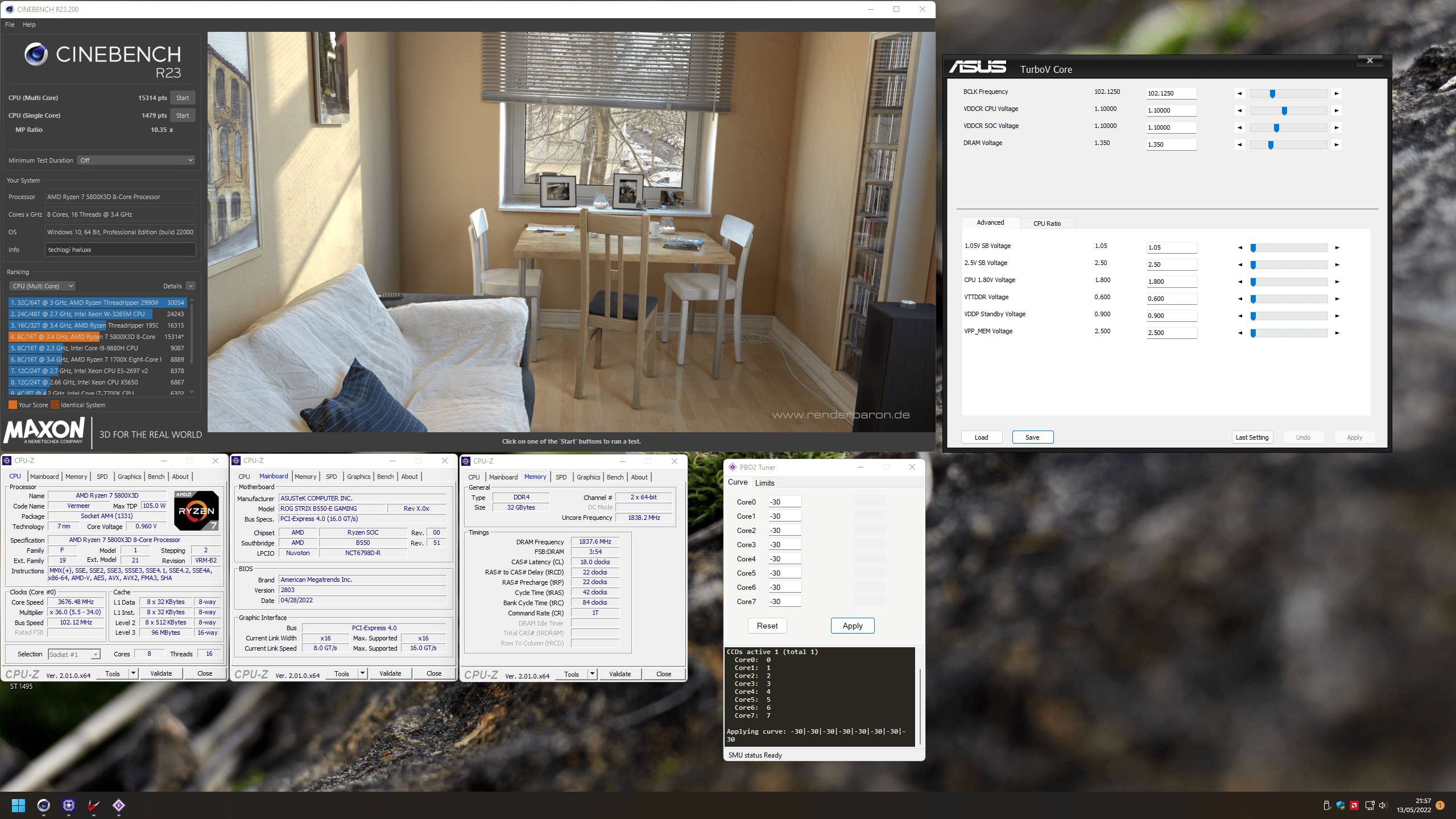
Task: Click the volume icon in system tray
Action: click(x=1383, y=805)
